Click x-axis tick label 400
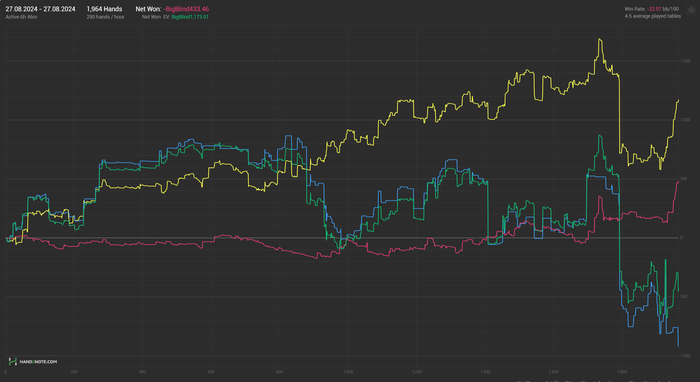This screenshot has width=700, height=382. (x=142, y=372)
